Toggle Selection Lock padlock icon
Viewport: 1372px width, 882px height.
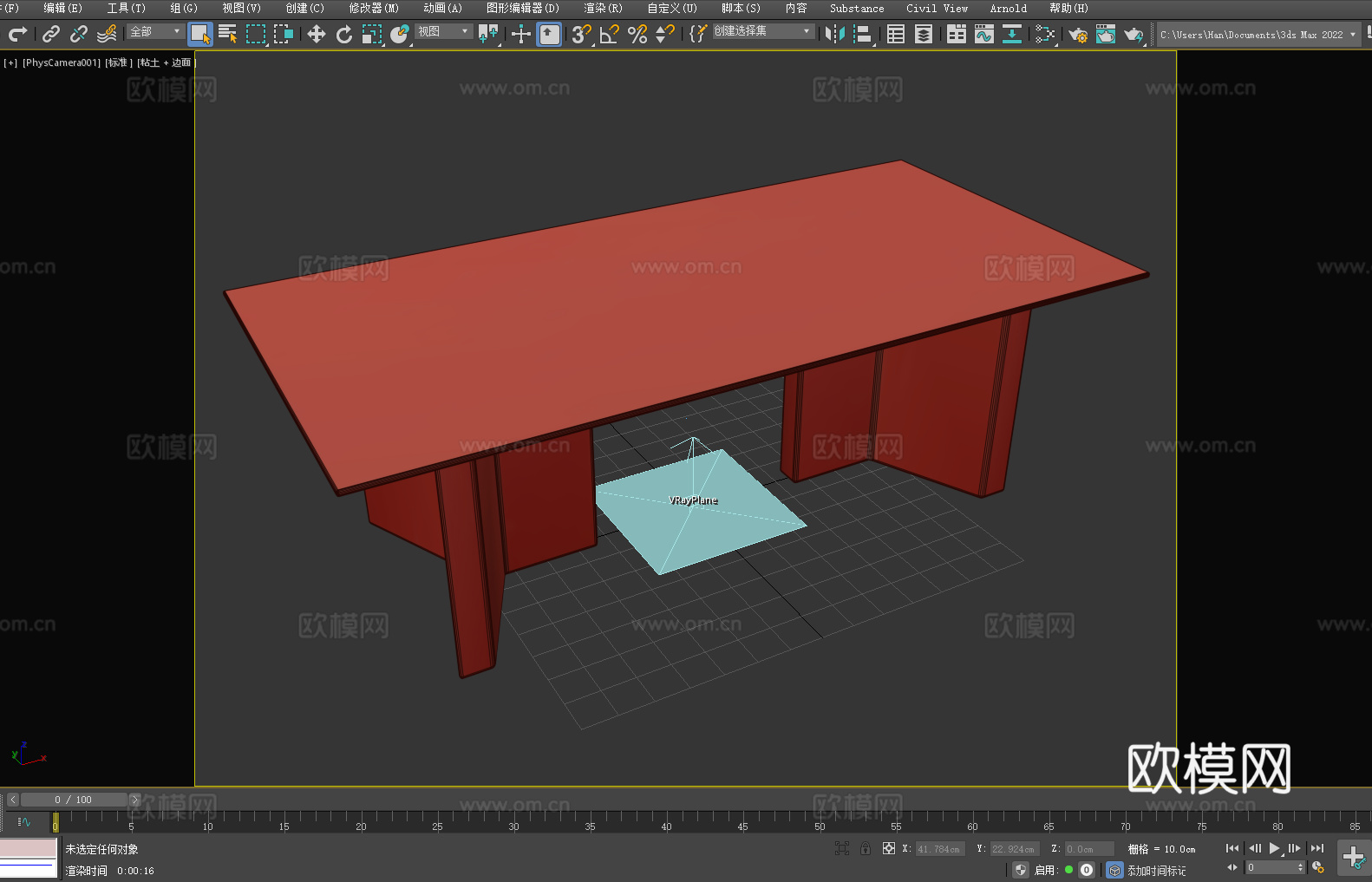pos(866,848)
